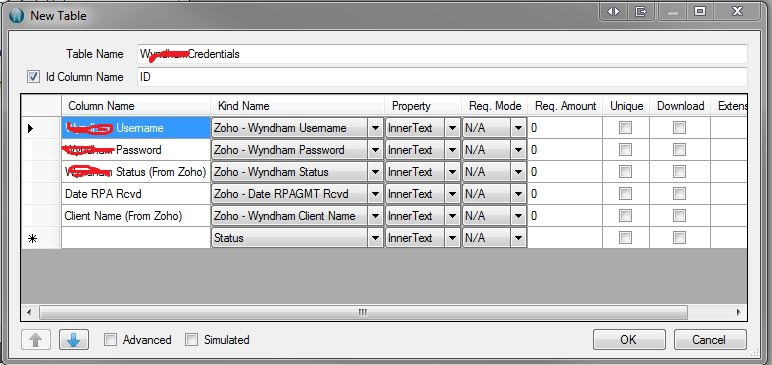Click the horizontal scrollbar thumb
Image resolution: width=772 pixels, height=365 pixels.
click(363, 312)
